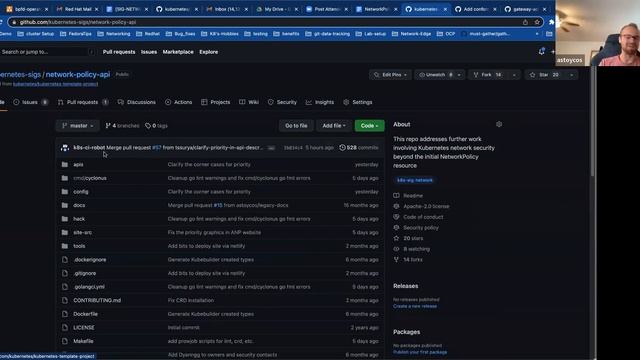Open the Star lists dropdown arrow
Image resolution: width=640 pixels, height=360 pixels.
coord(571,75)
